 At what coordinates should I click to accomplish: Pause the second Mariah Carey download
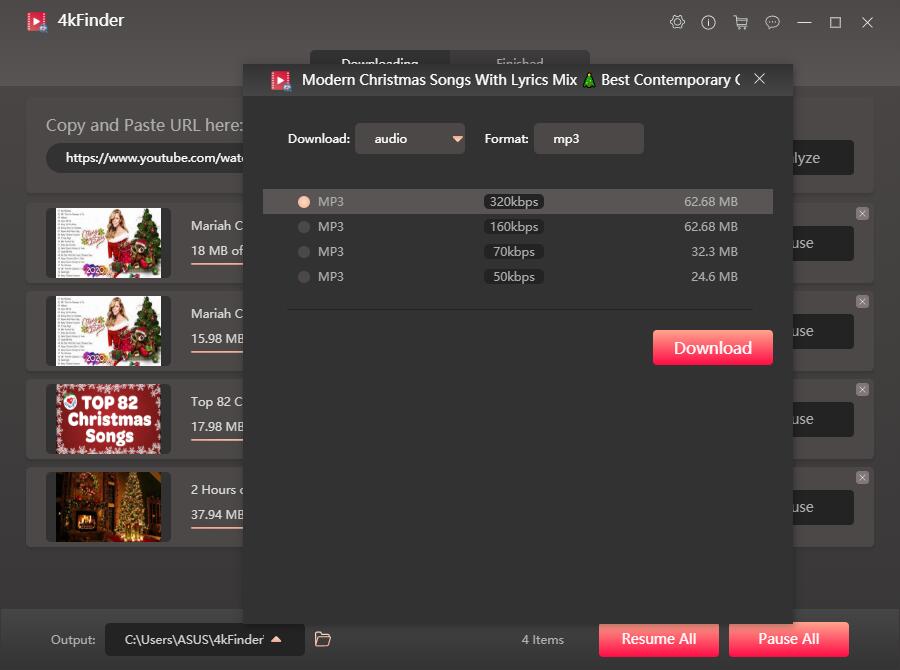[823, 331]
